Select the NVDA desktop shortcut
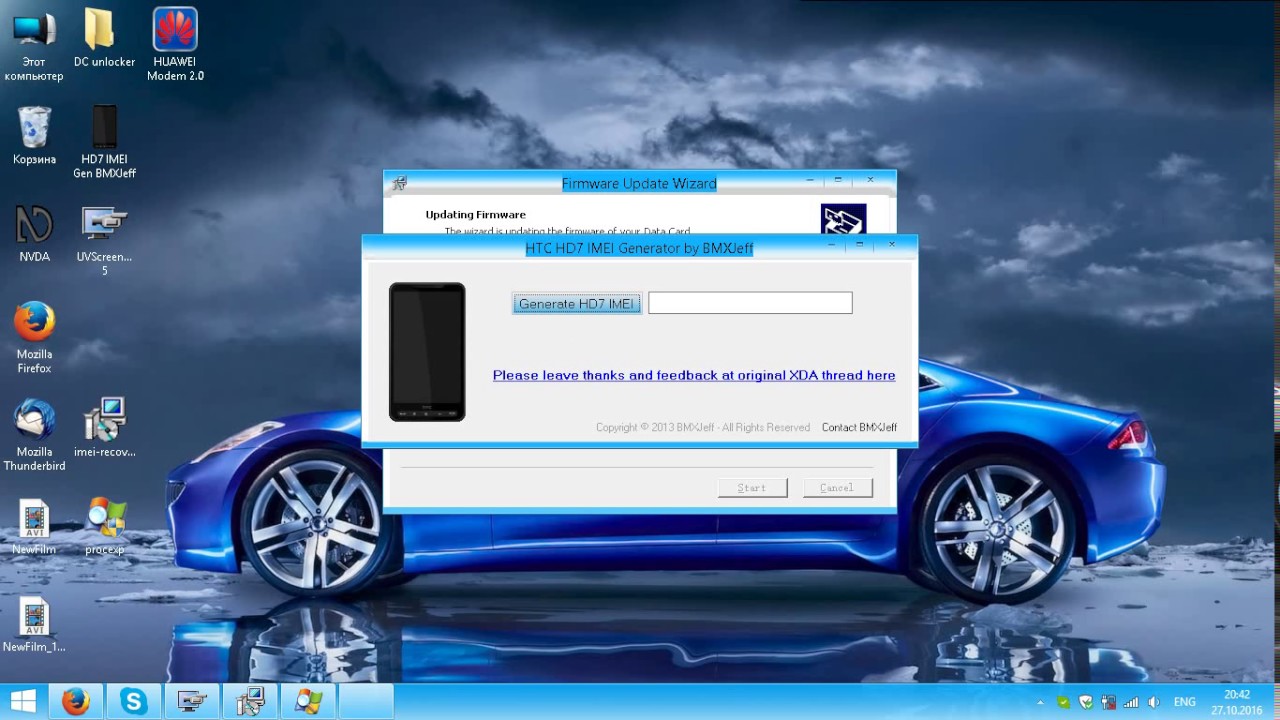 (34, 234)
